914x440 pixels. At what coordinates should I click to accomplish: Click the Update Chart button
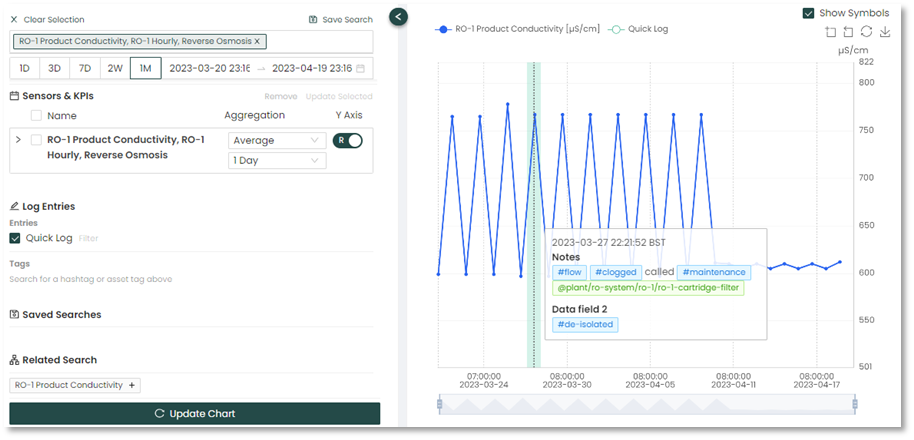[x=195, y=413]
